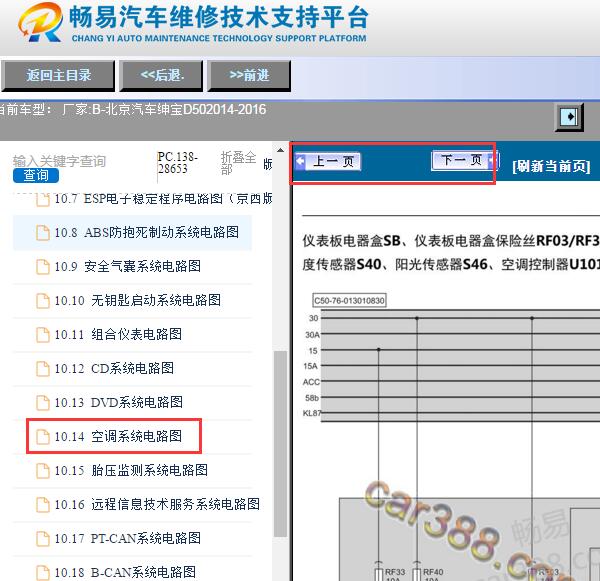Viewport: 600px width, 581px height.
Task: Open 10.13 DVD系统电路图
Action: 118,402
